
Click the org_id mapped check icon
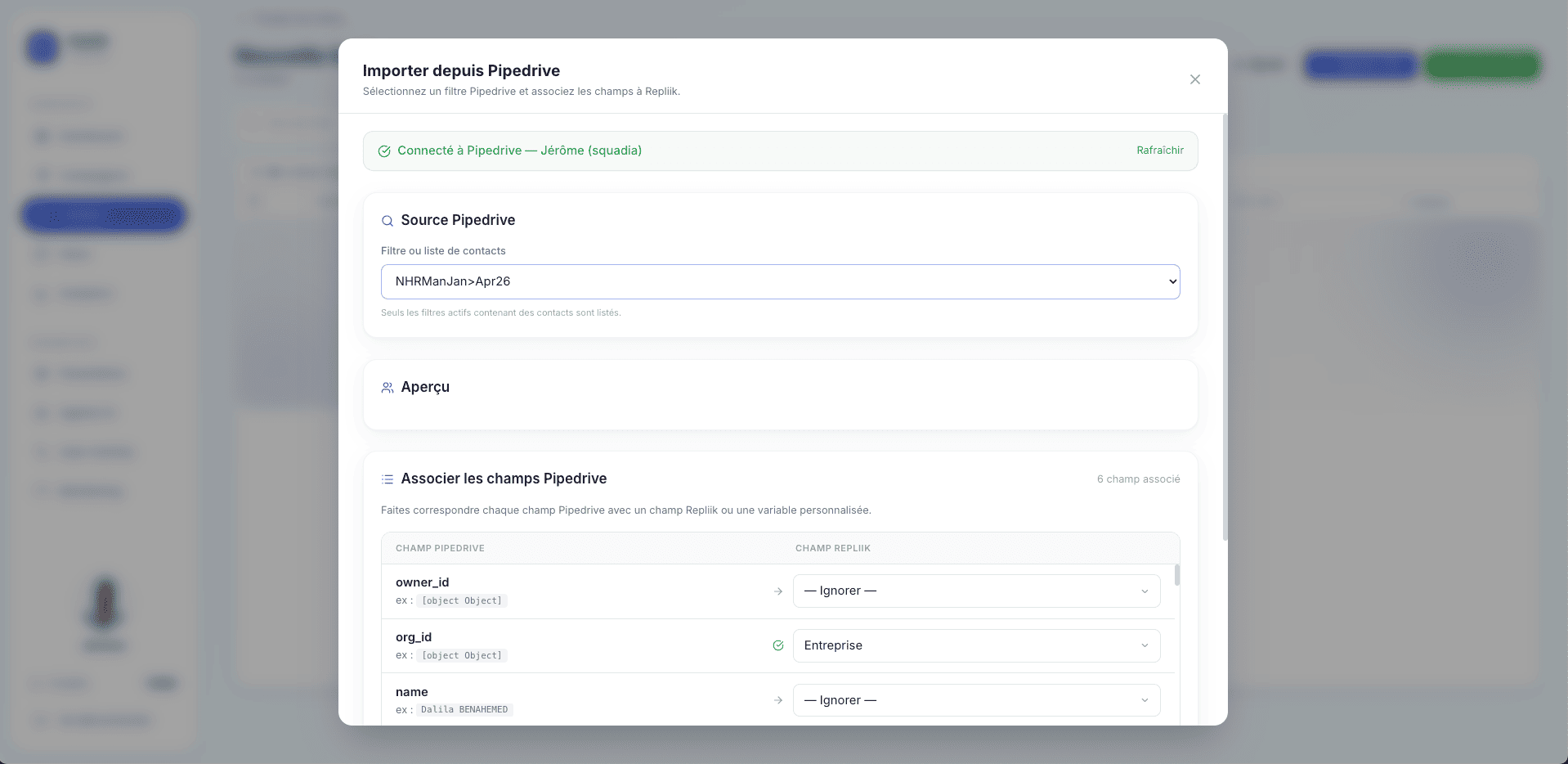tap(778, 645)
